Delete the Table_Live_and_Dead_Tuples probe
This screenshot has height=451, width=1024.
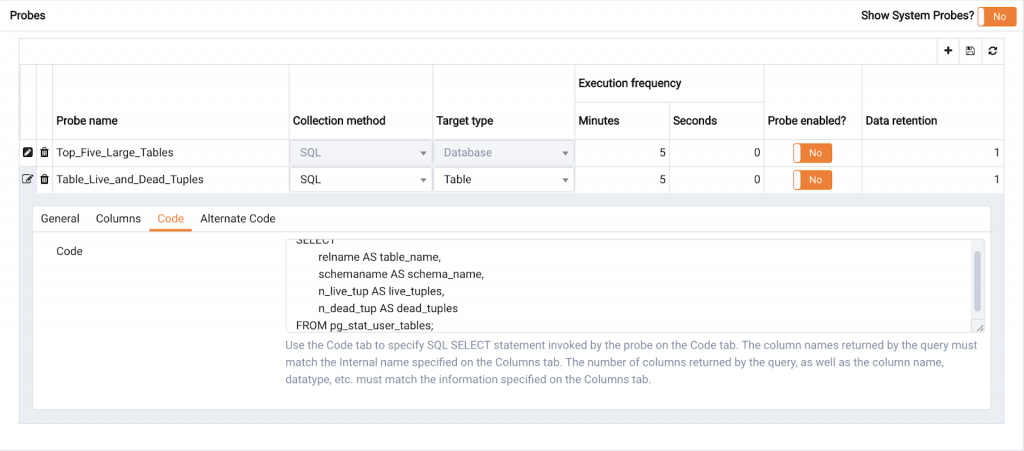pyautogui.click(x=44, y=180)
